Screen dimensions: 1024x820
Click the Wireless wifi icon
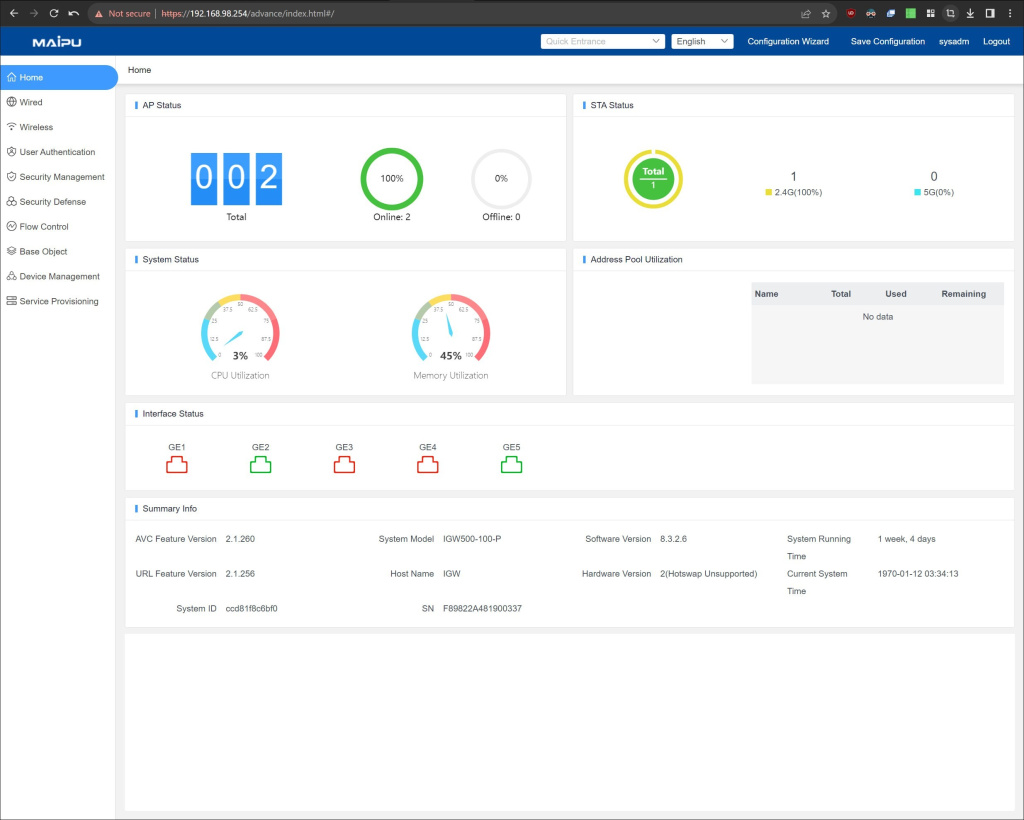pyautogui.click(x=11, y=127)
